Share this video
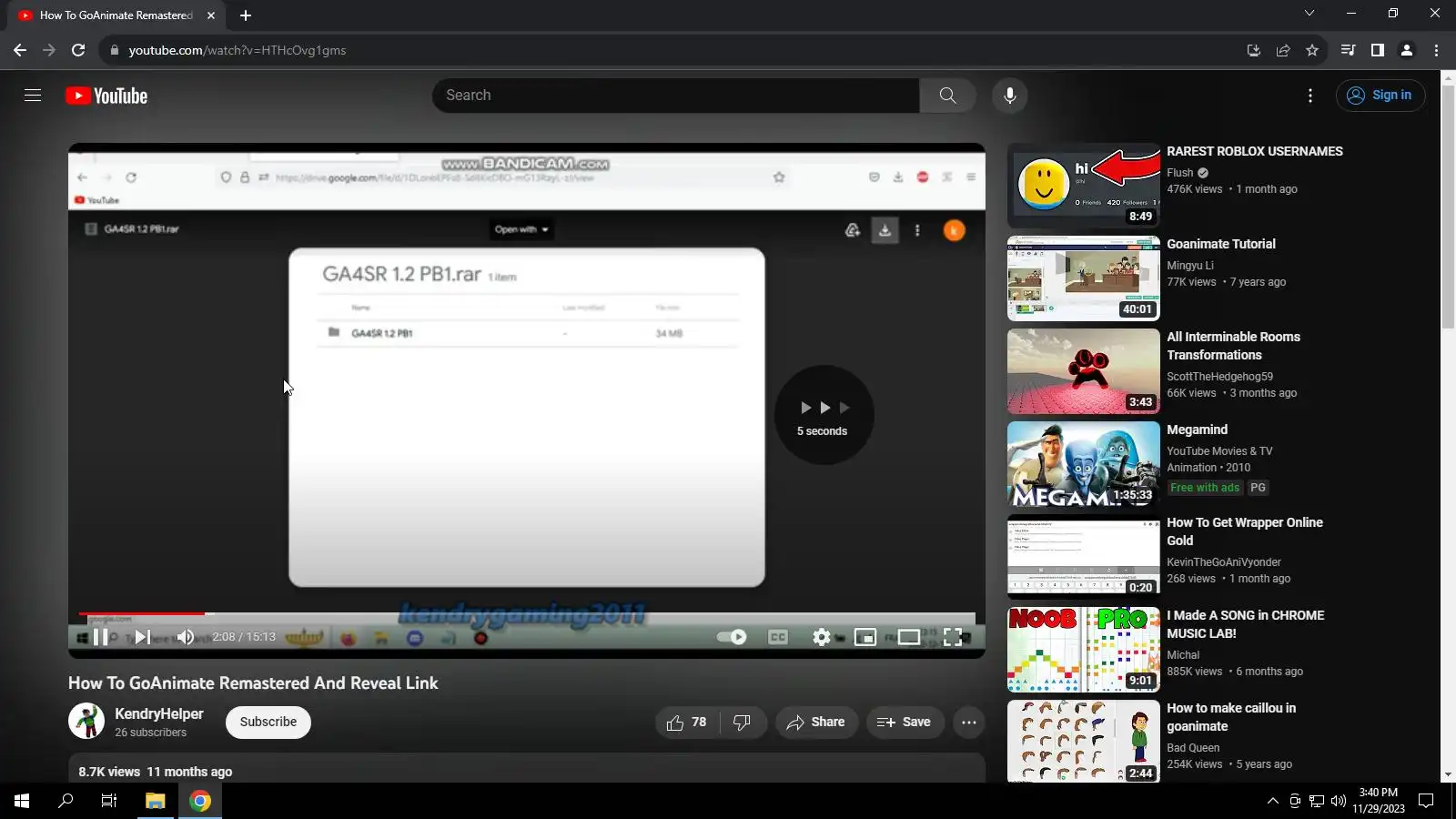This screenshot has width=1456, height=819. 816,723
